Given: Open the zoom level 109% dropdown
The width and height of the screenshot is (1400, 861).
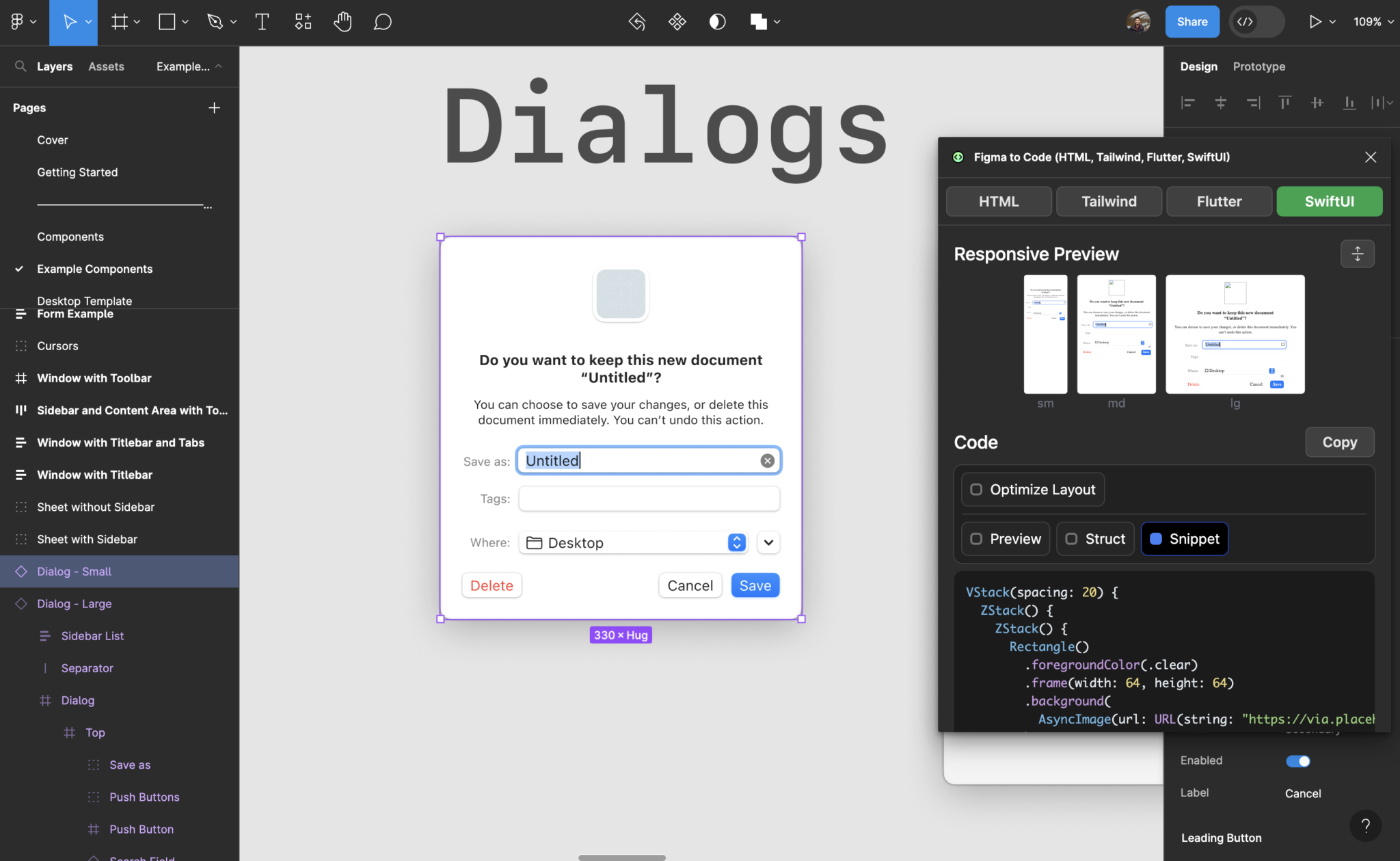Looking at the screenshot, I should click(1373, 22).
